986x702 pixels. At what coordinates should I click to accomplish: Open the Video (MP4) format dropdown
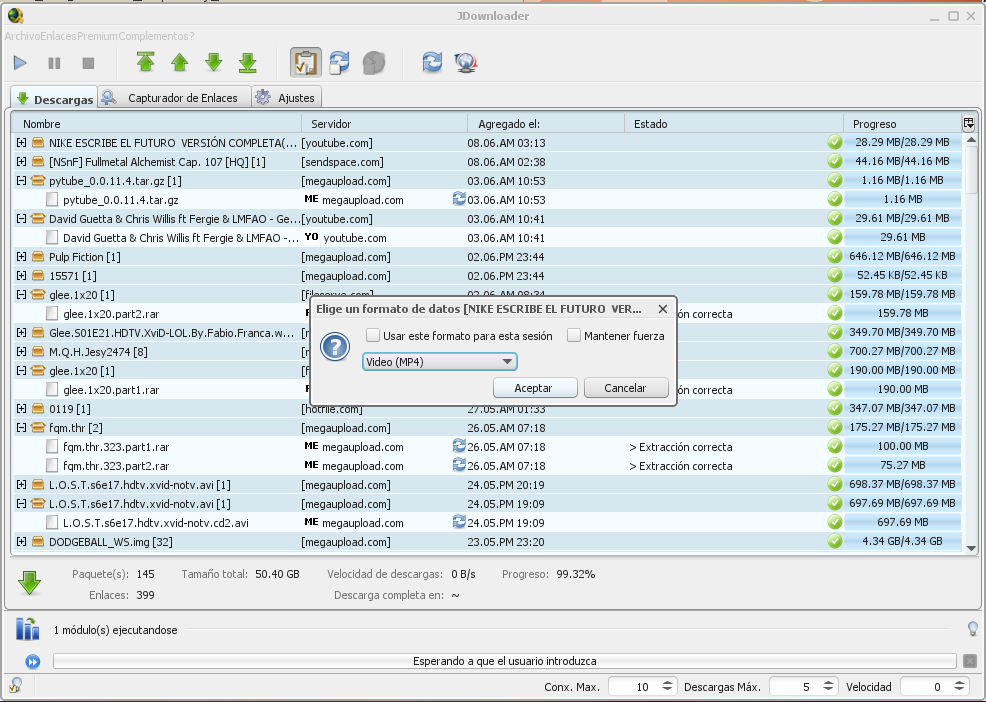[440, 362]
